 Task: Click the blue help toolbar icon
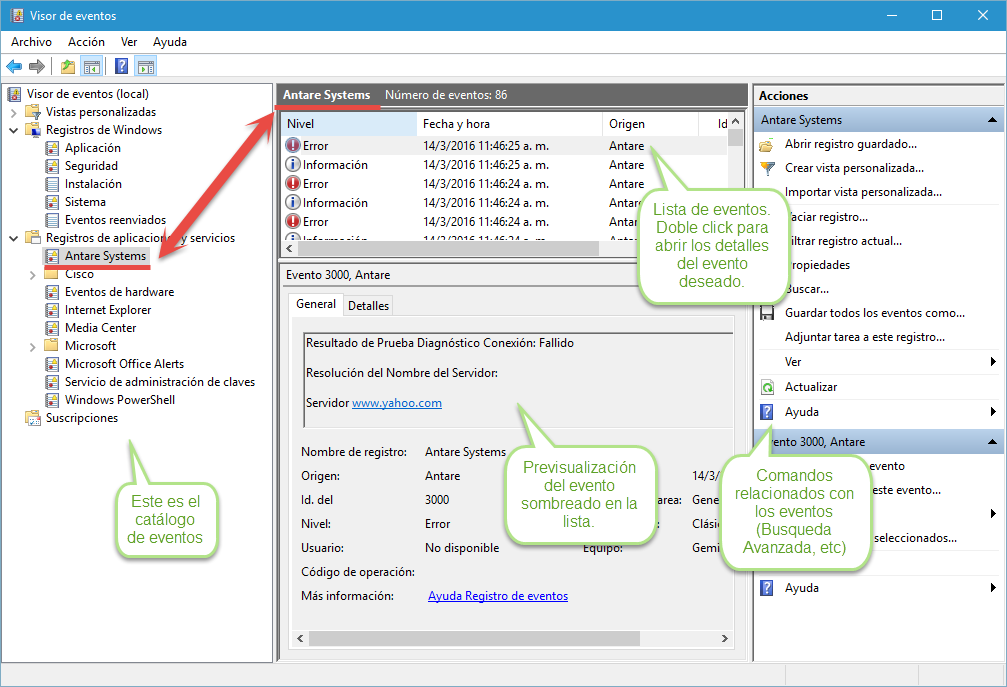(121, 67)
